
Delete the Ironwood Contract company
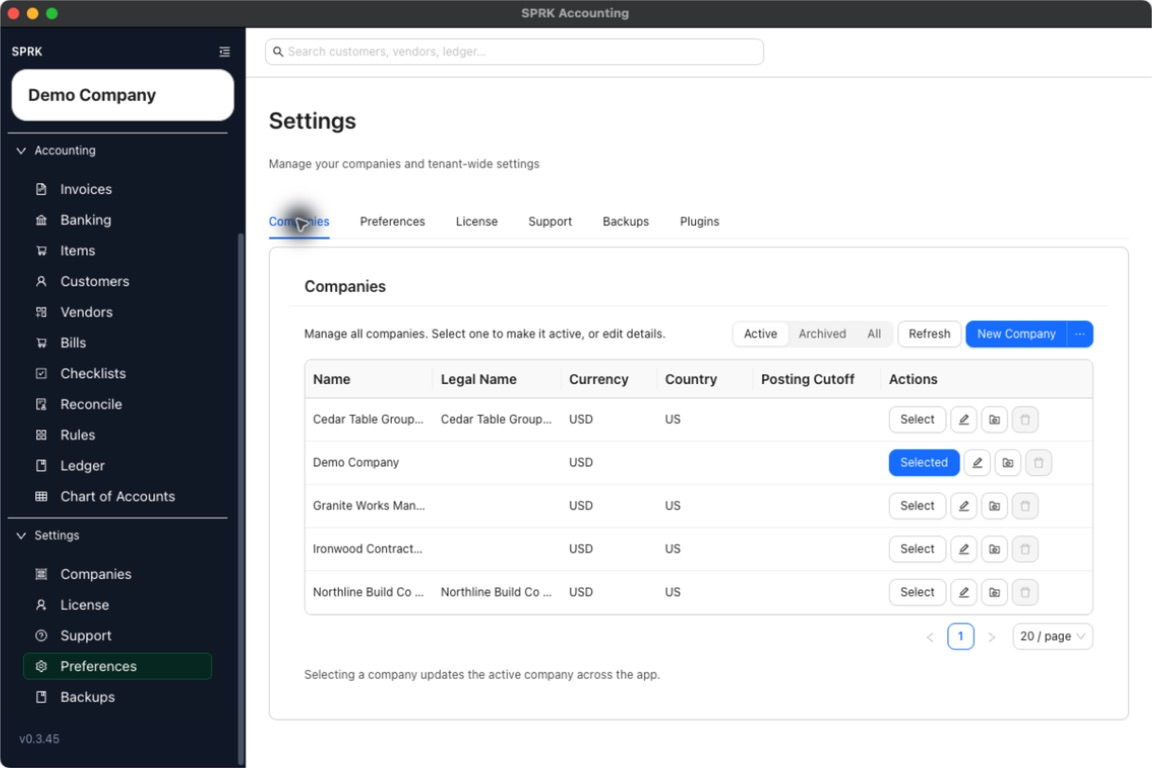[1025, 549]
